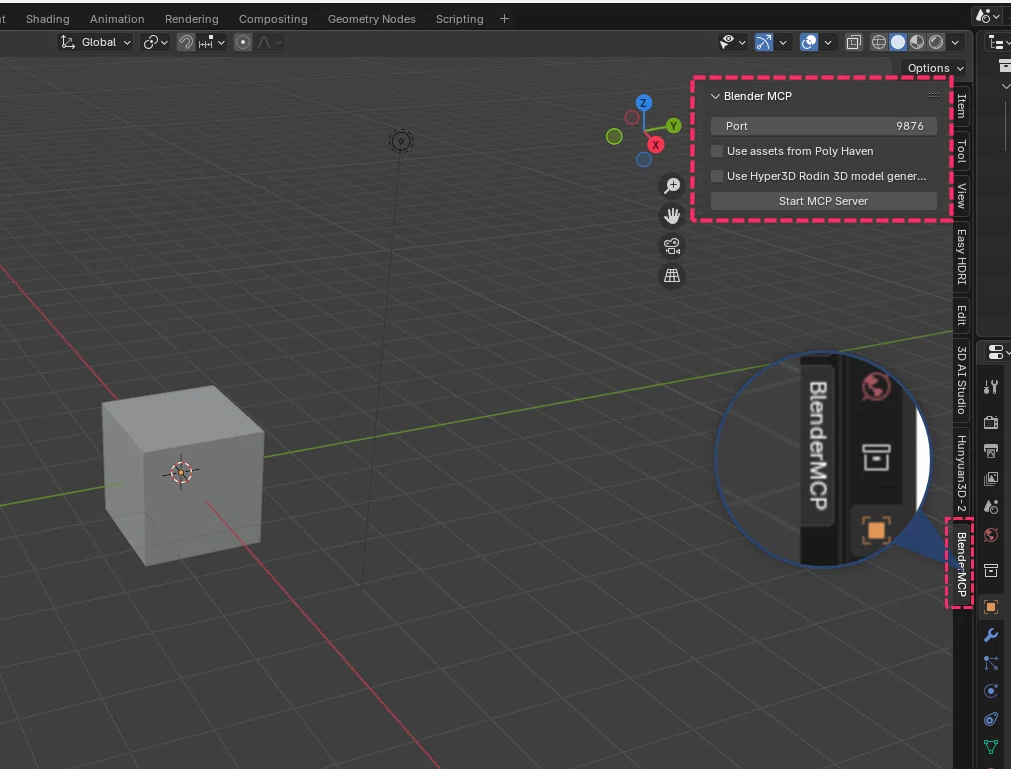Open the Tool properties tab icon
Viewport: 1011px width, 769px height.
point(991,387)
